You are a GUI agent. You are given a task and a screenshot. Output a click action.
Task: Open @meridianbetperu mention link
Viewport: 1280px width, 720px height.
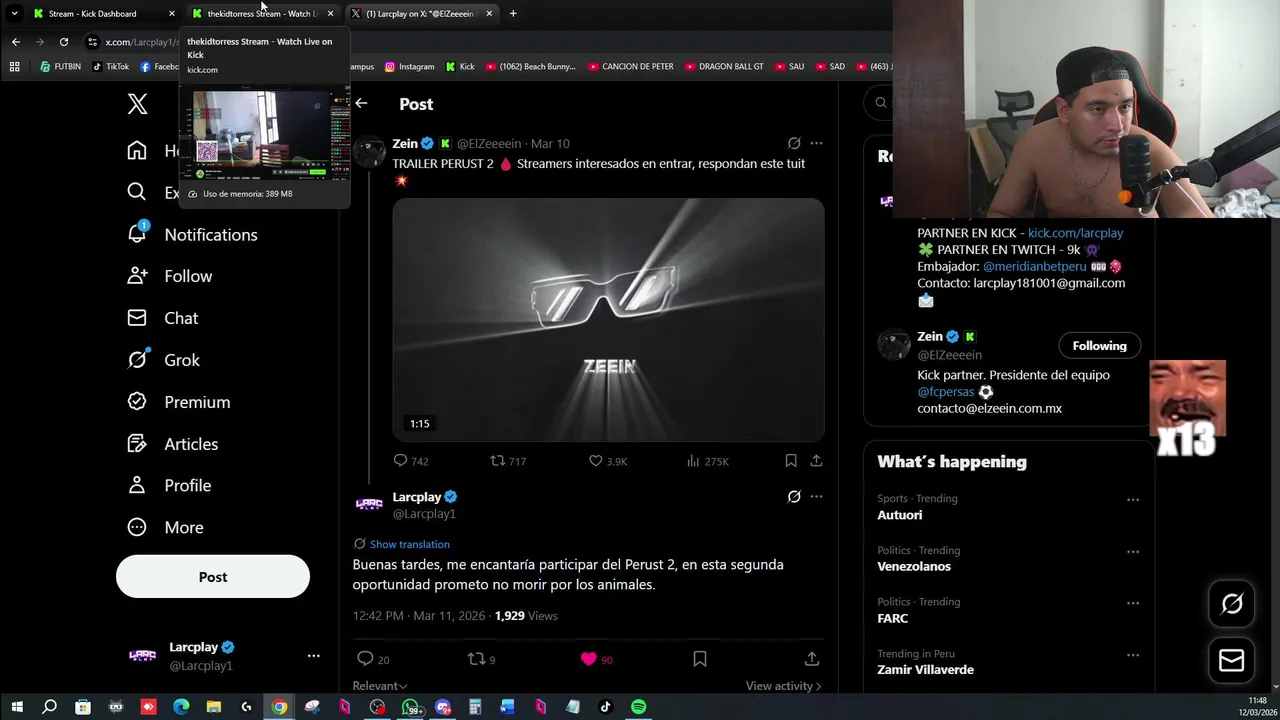click(x=1034, y=266)
